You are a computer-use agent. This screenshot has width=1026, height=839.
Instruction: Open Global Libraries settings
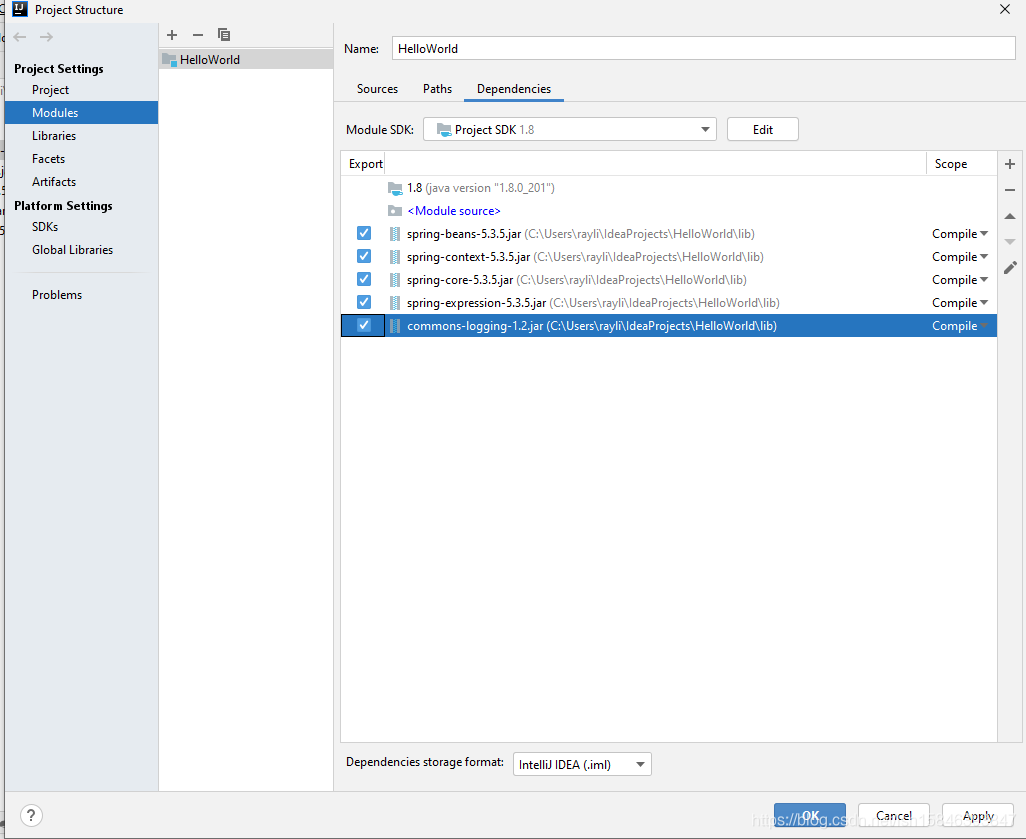click(x=73, y=250)
